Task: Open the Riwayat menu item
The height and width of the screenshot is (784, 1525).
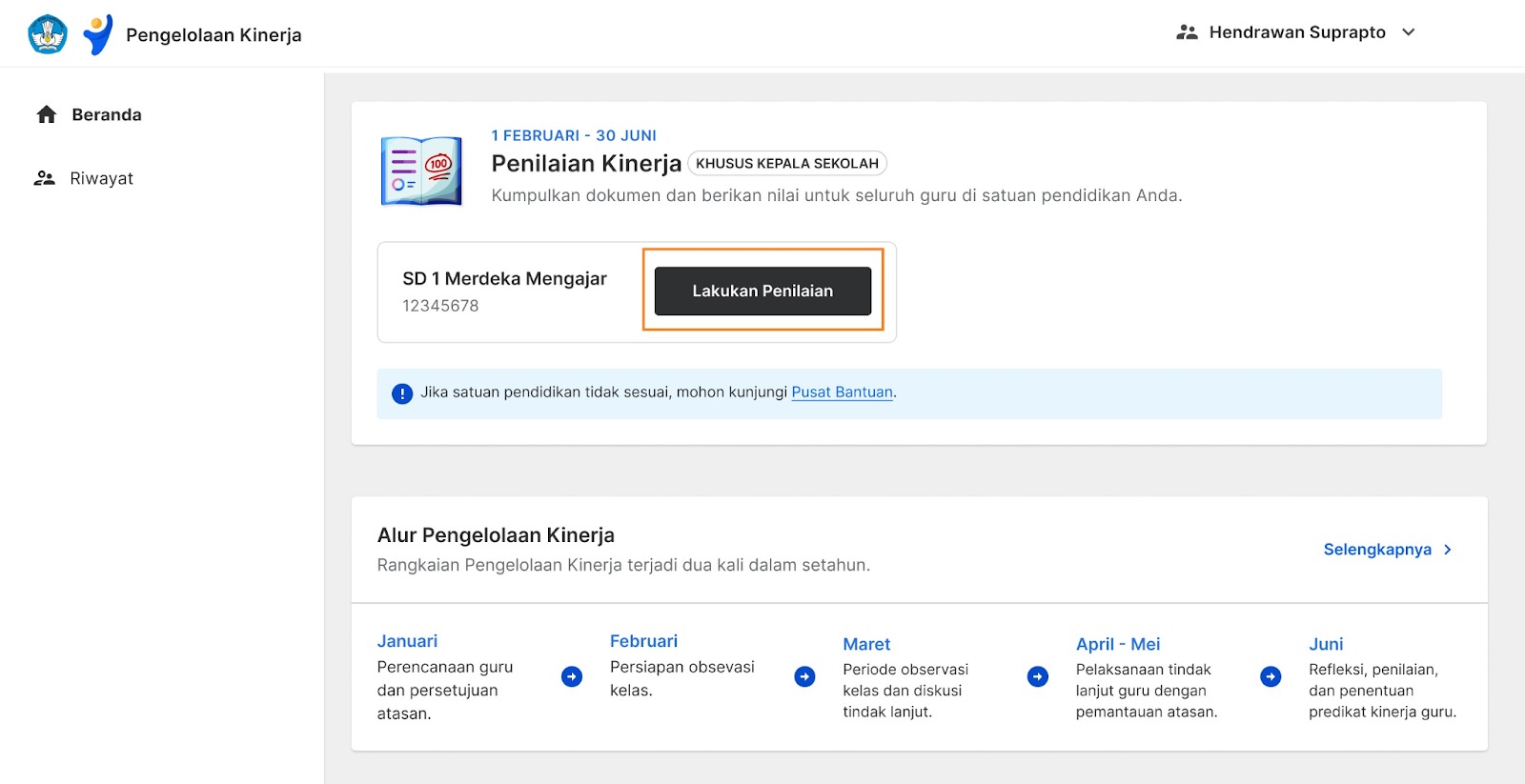Action: (101, 178)
